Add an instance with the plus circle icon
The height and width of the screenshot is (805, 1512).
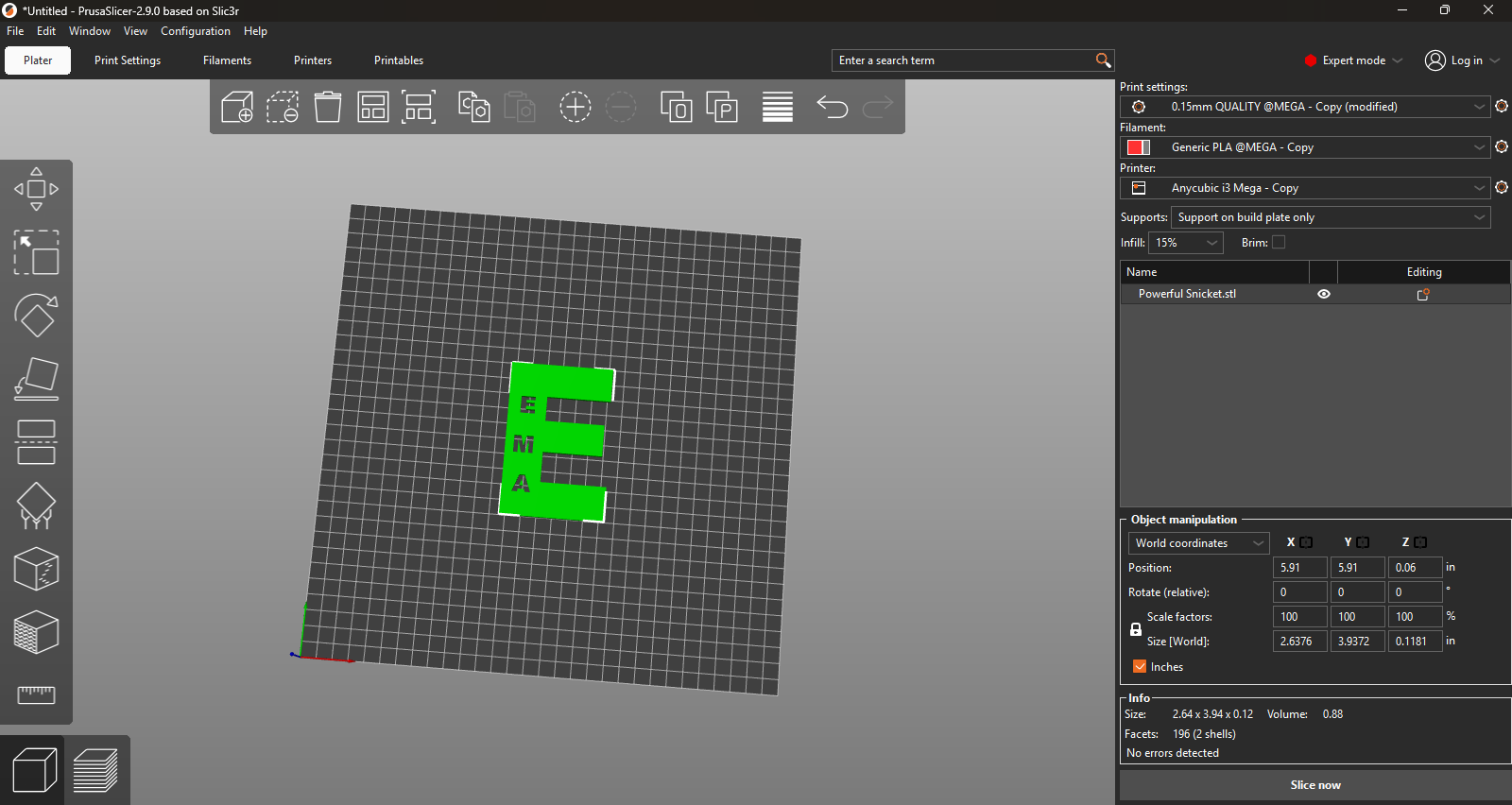coord(576,107)
